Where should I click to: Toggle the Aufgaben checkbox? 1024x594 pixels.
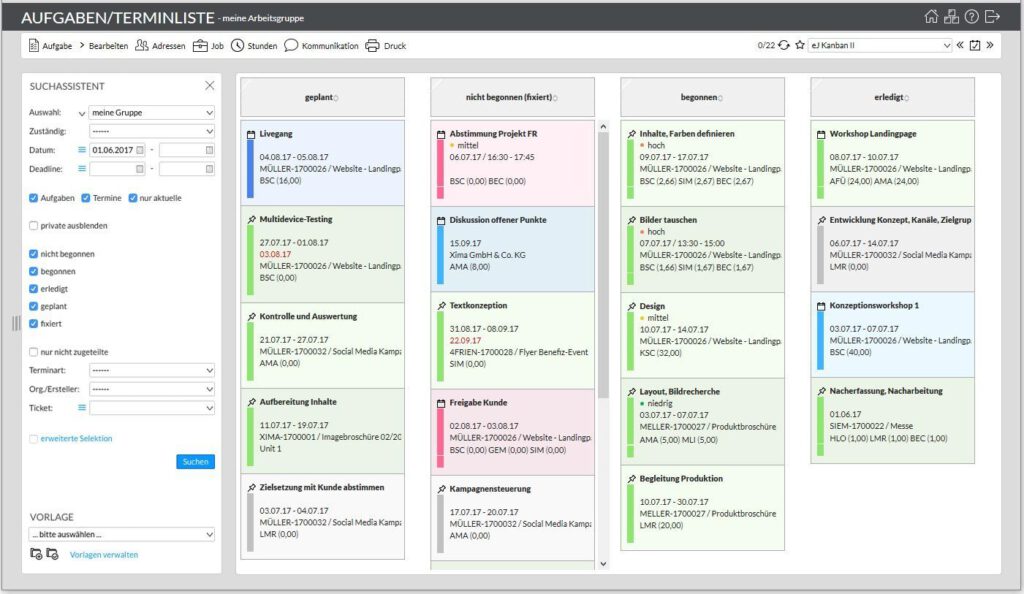33,198
